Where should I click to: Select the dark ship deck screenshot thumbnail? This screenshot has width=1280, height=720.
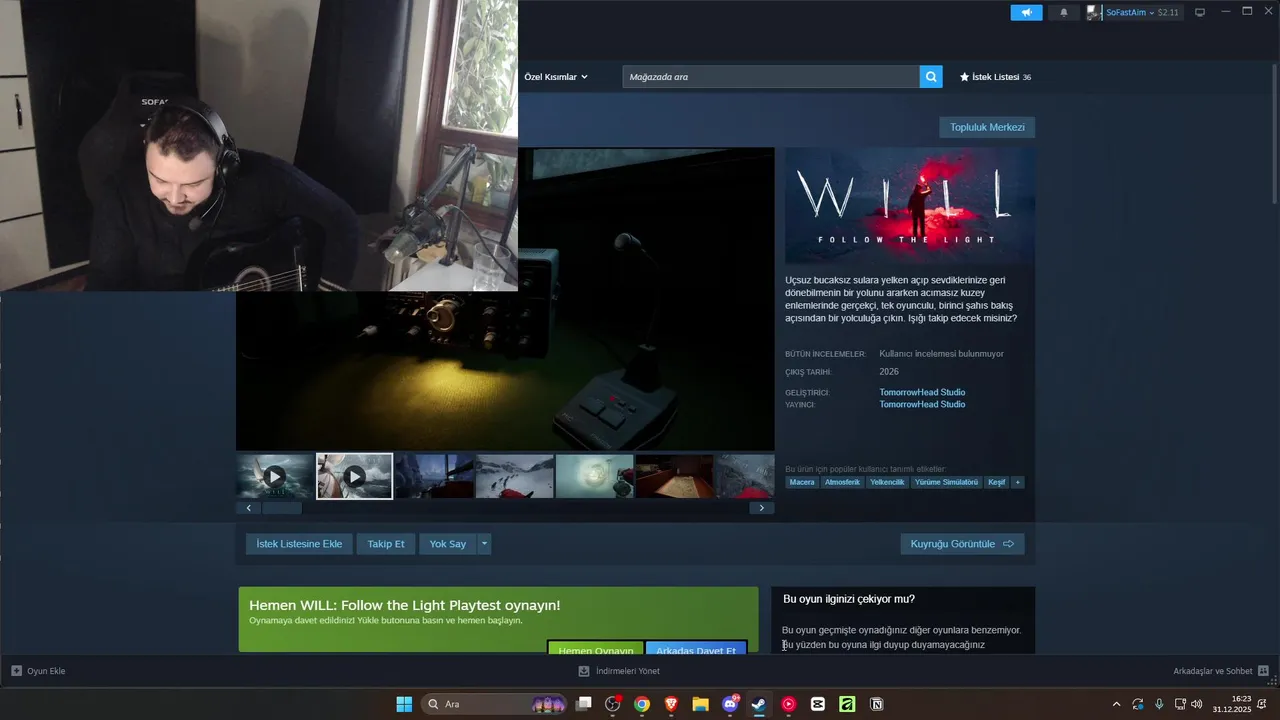[x=435, y=476]
